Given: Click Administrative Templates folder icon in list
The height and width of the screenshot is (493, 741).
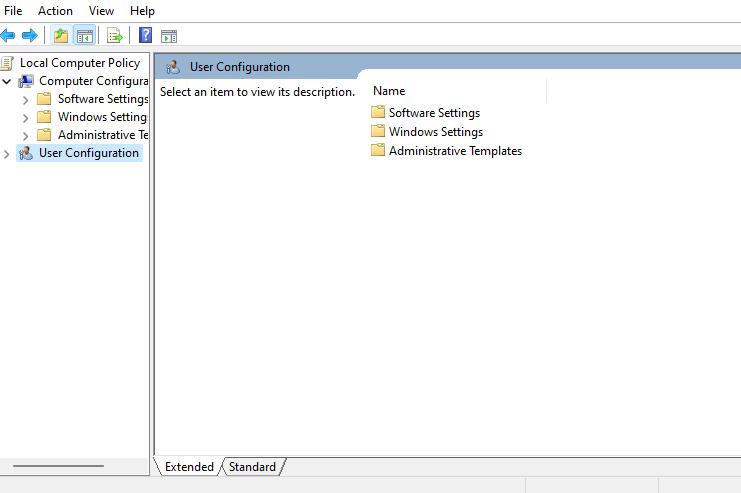Looking at the screenshot, I should (378, 150).
